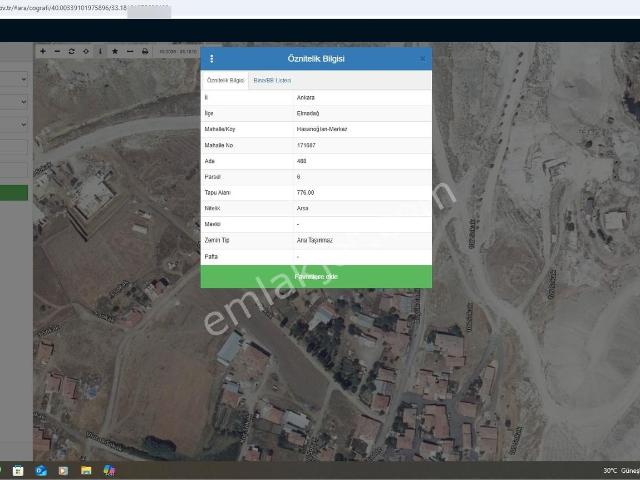Click the Nitelik value Arsa
640x480 pixels.
tap(302, 209)
